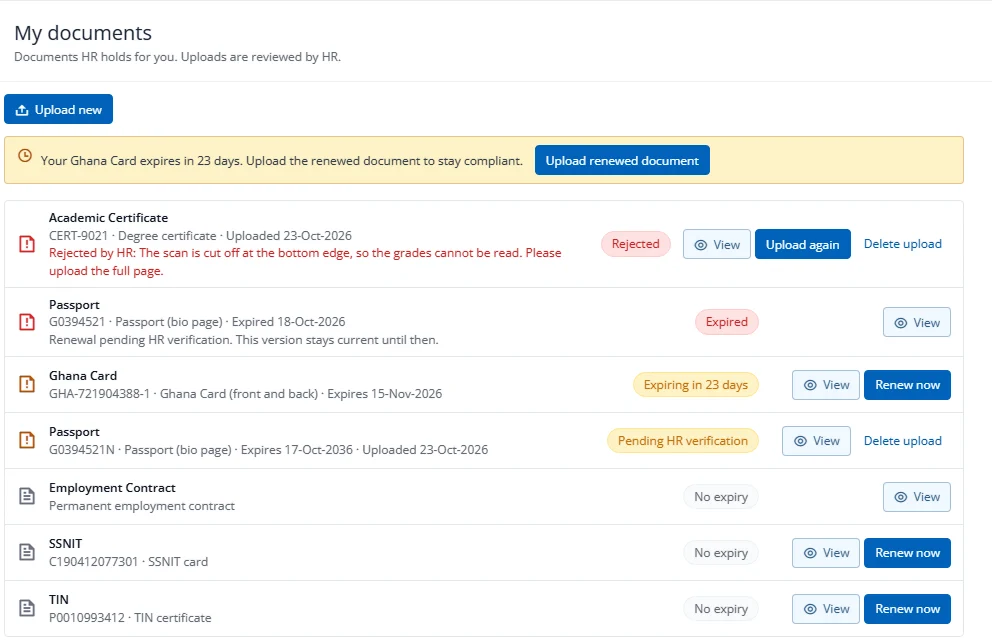This screenshot has height=641, width=992.
Task: Click the document icon beside Employment Contract
Action: [x=27, y=496]
